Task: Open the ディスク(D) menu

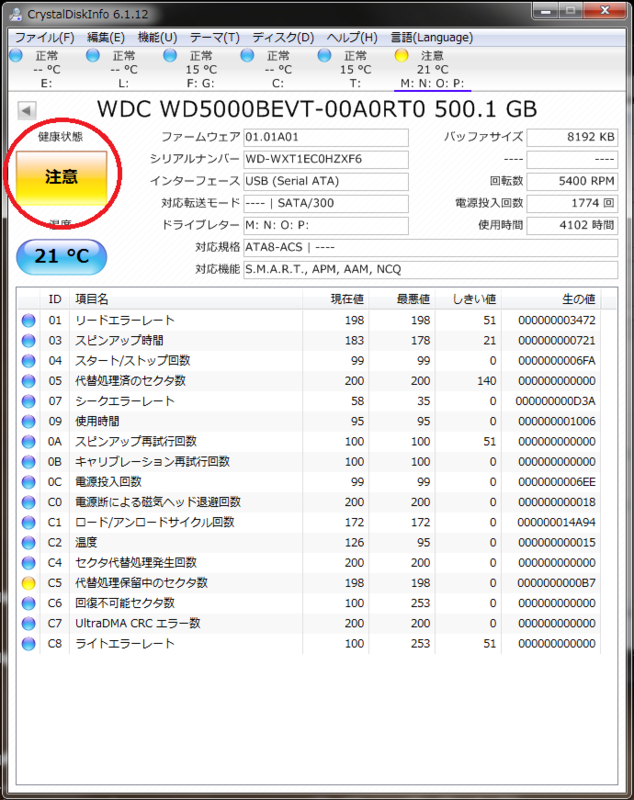Action: click(283, 38)
